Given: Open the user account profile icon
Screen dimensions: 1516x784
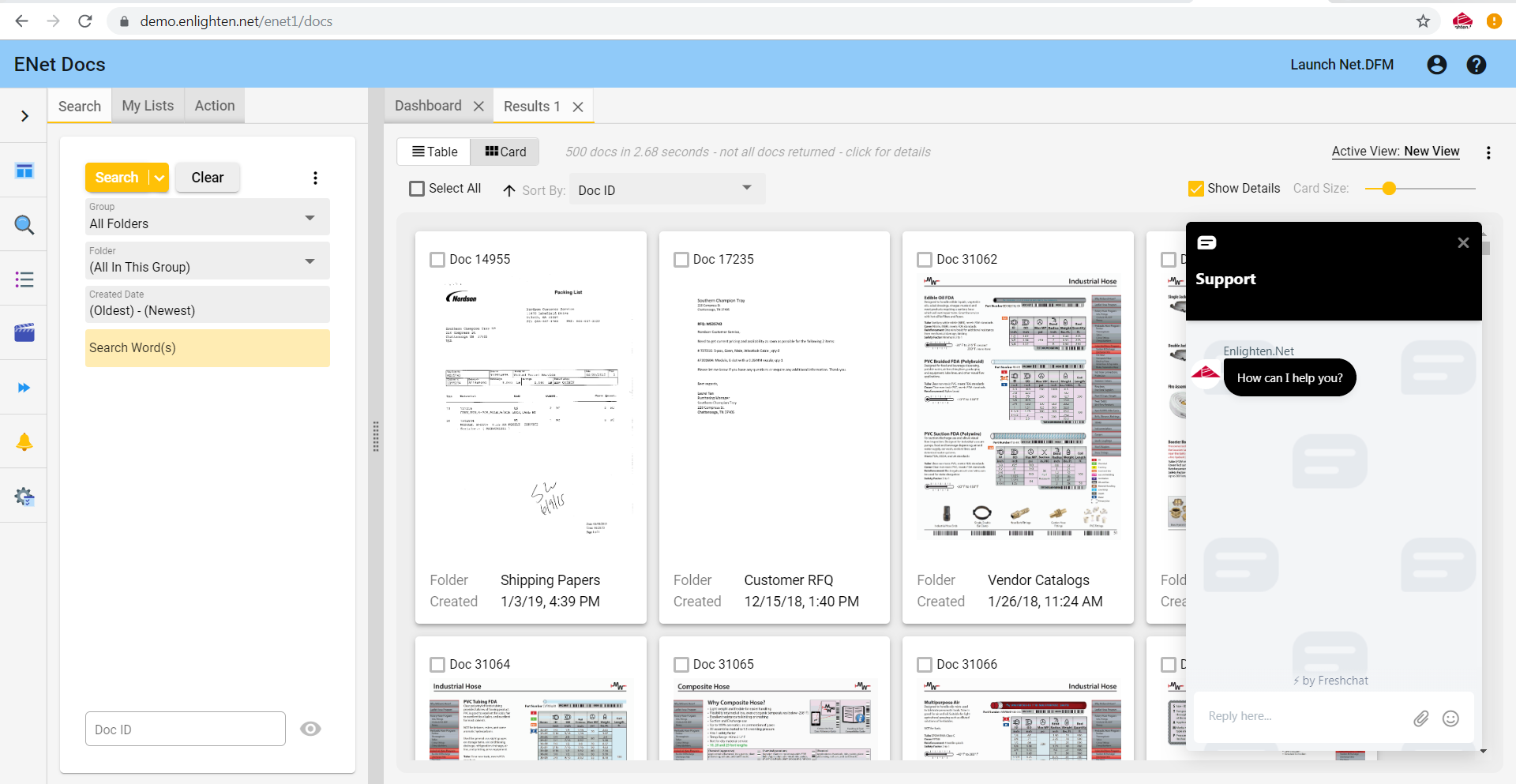Looking at the screenshot, I should pyautogui.click(x=1436, y=64).
